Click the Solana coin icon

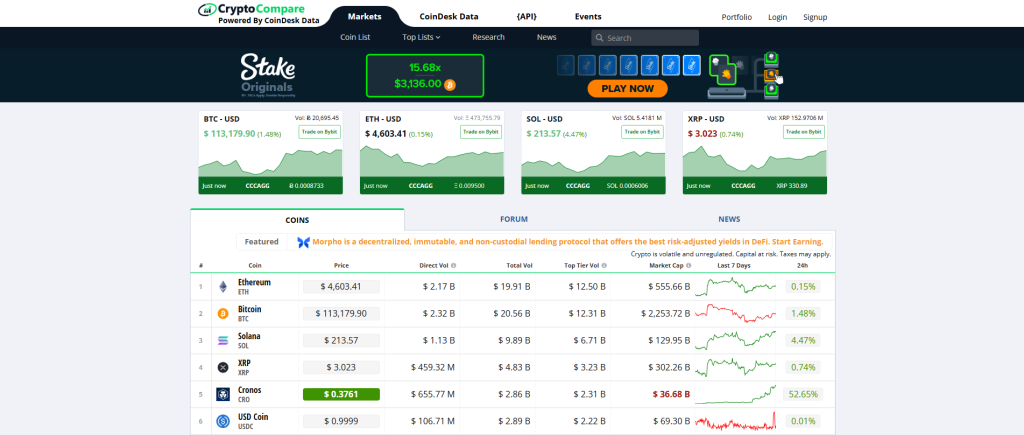click(x=223, y=340)
